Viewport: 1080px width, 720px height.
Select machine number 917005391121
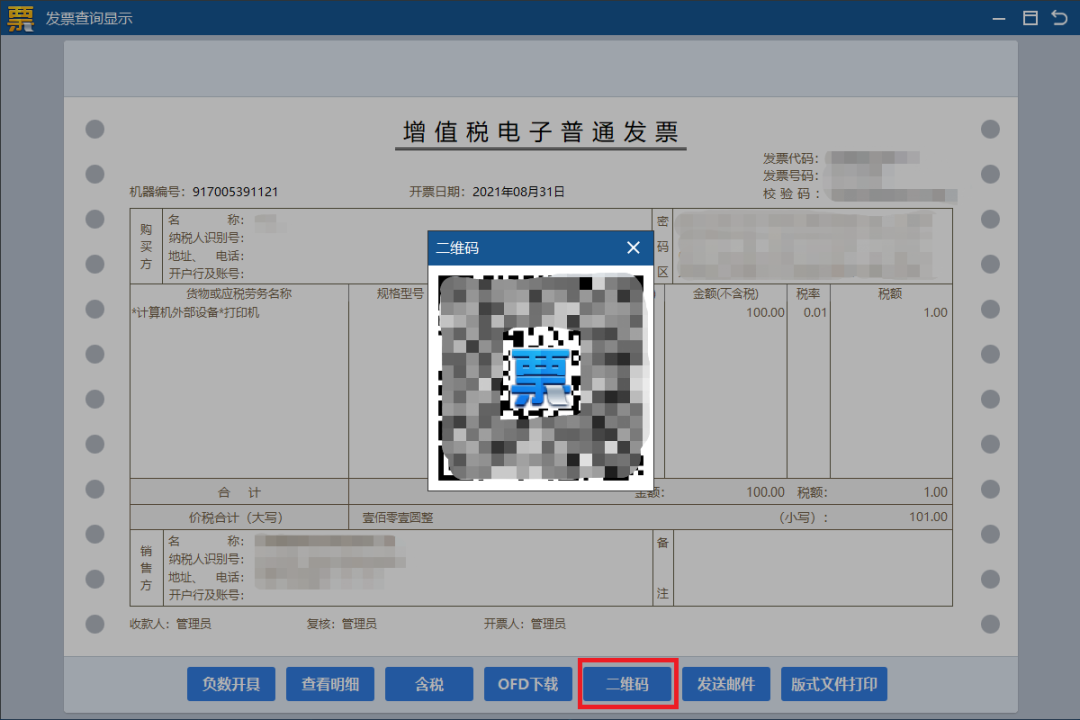tap(235, 192)
